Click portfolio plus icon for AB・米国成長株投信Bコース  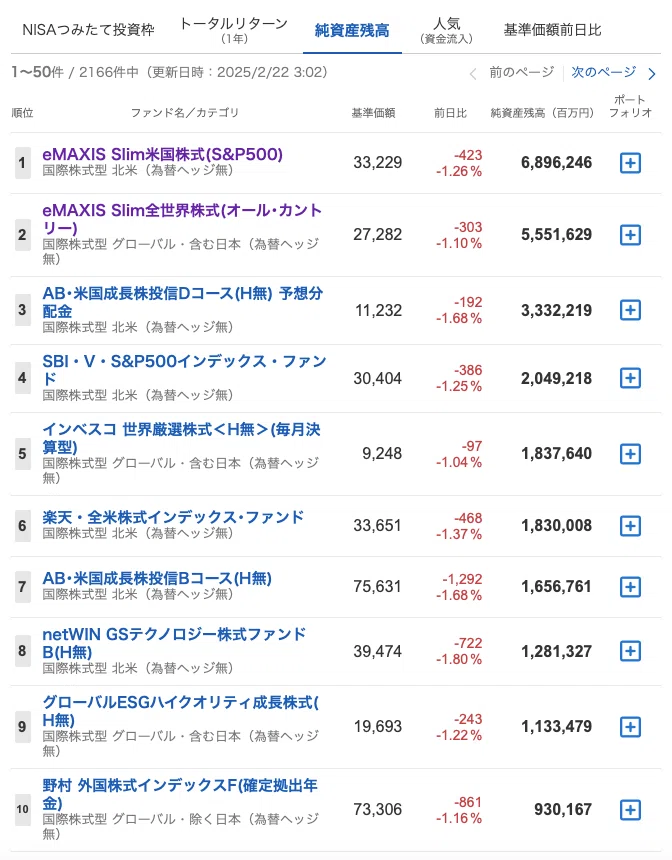[630, 587]
